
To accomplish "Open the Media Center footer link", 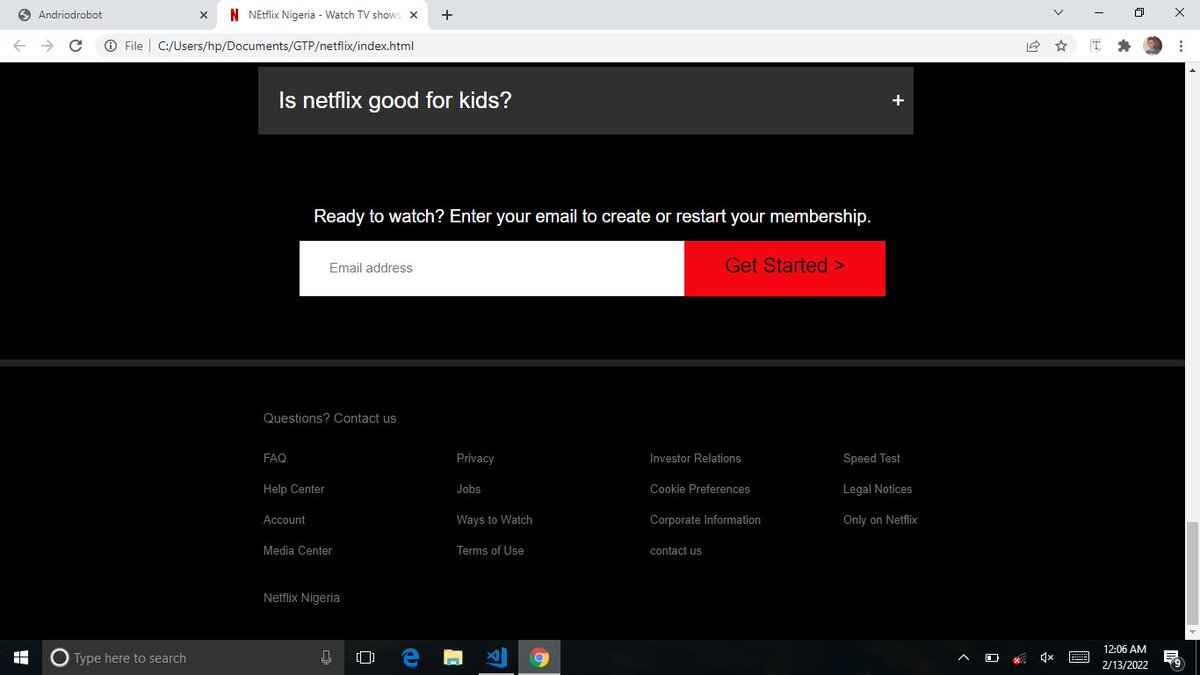I will click(x=298, y=551).
